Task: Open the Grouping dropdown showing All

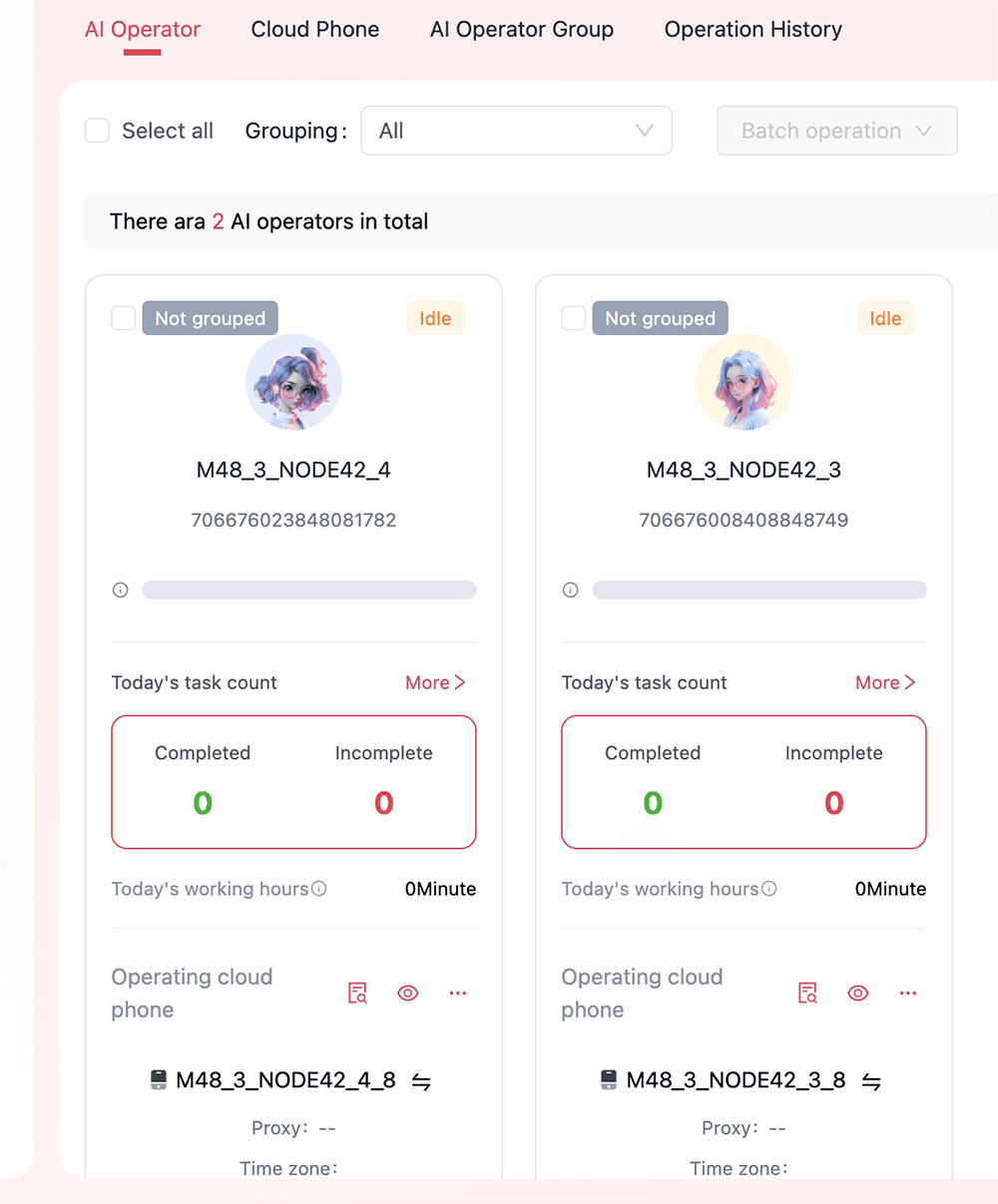Action: pyautogui.click(x=516, y=131)
